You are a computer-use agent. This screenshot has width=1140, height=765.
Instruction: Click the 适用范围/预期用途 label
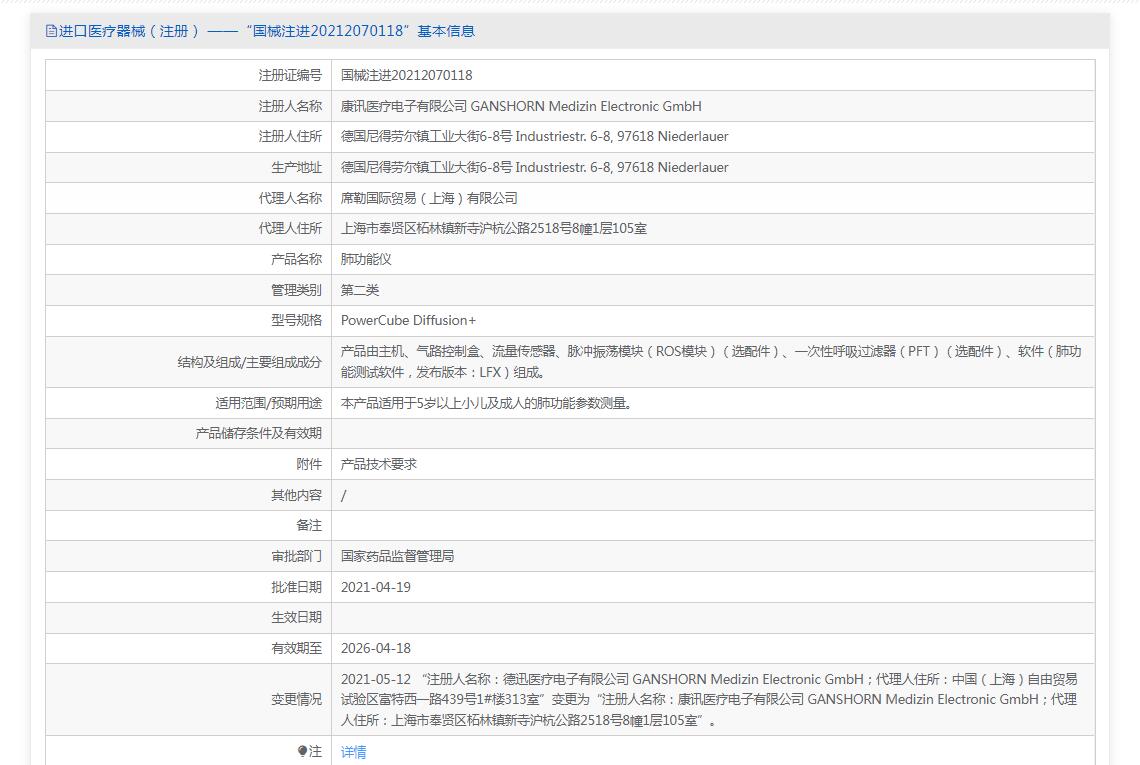click(268, 403)
